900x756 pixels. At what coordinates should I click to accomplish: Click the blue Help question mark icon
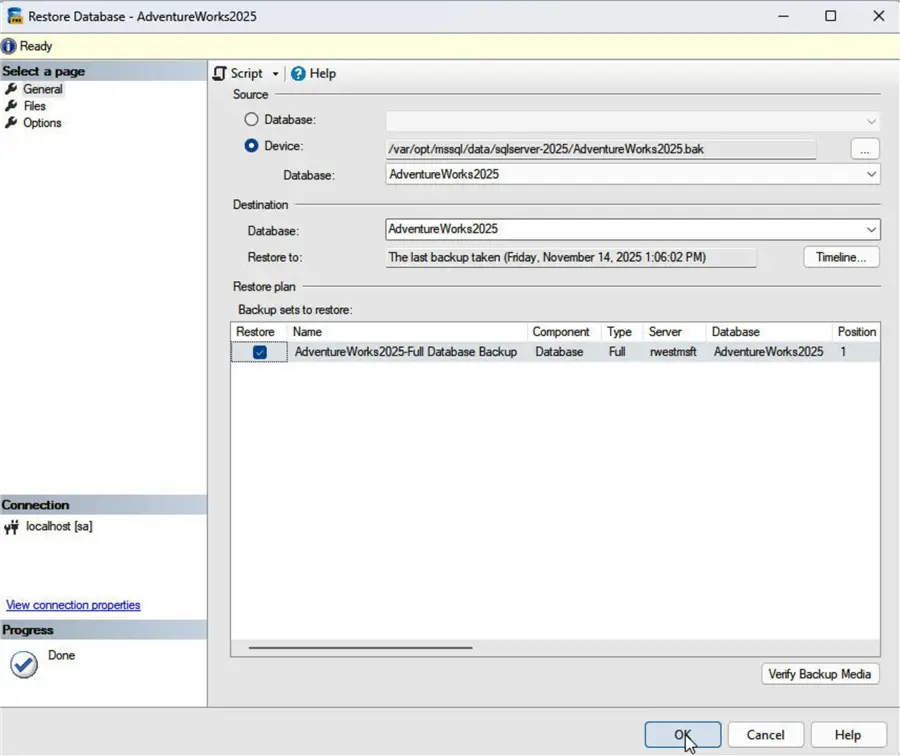click(x=298, y=73)
